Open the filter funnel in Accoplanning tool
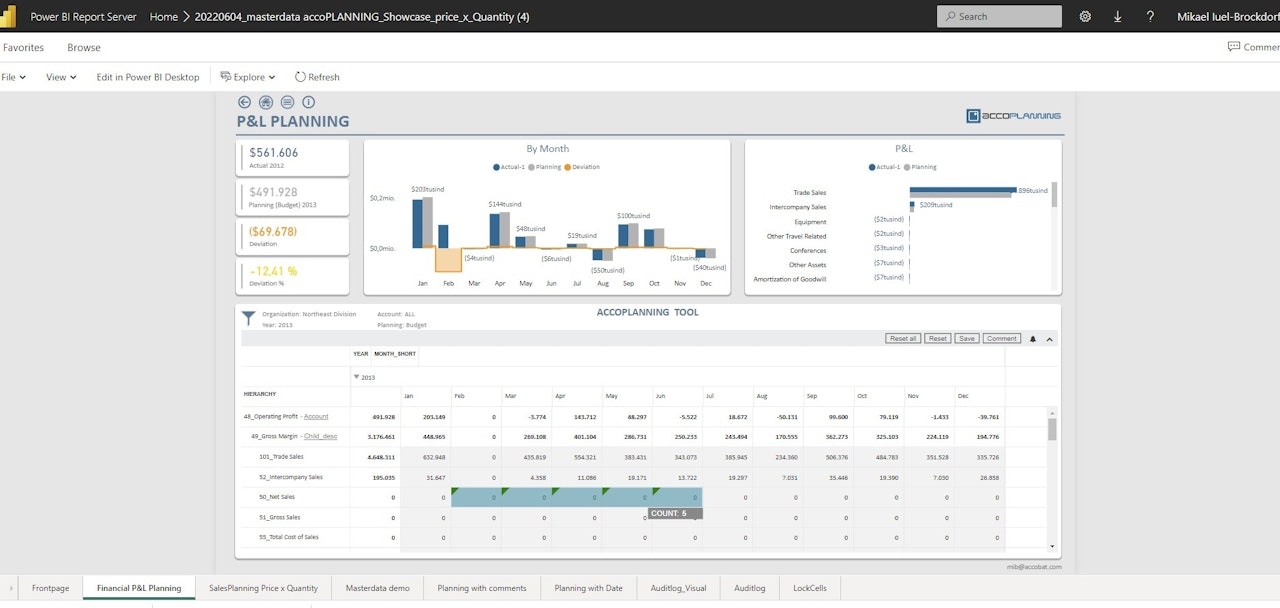This screenshot has width=1280, height=608. (249, 318)
